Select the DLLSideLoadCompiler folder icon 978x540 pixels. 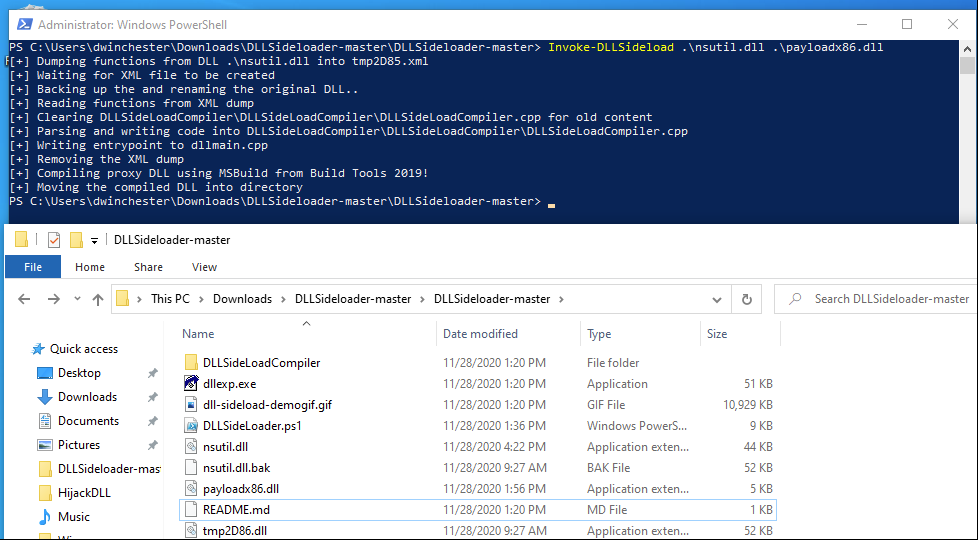[x=191, y=362]
